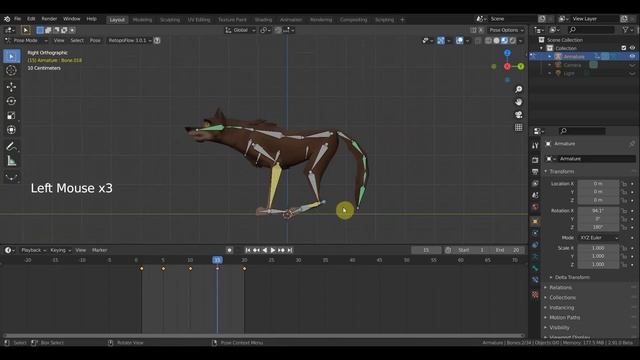
Task: Select the Scale tool
Action: point(11,115)
